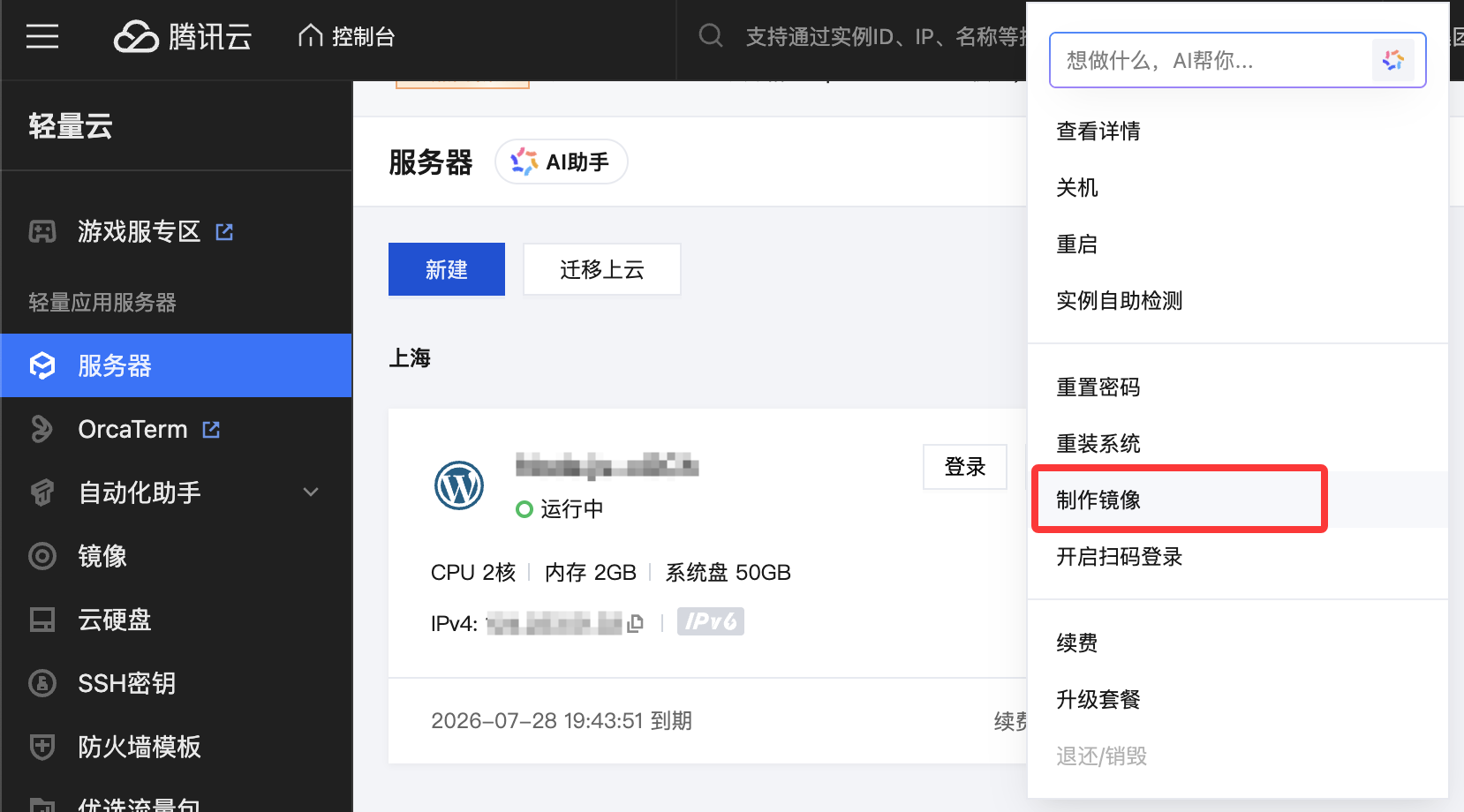
Task: Select 制作镜像 from the context menu
Action: [1098, 500]
